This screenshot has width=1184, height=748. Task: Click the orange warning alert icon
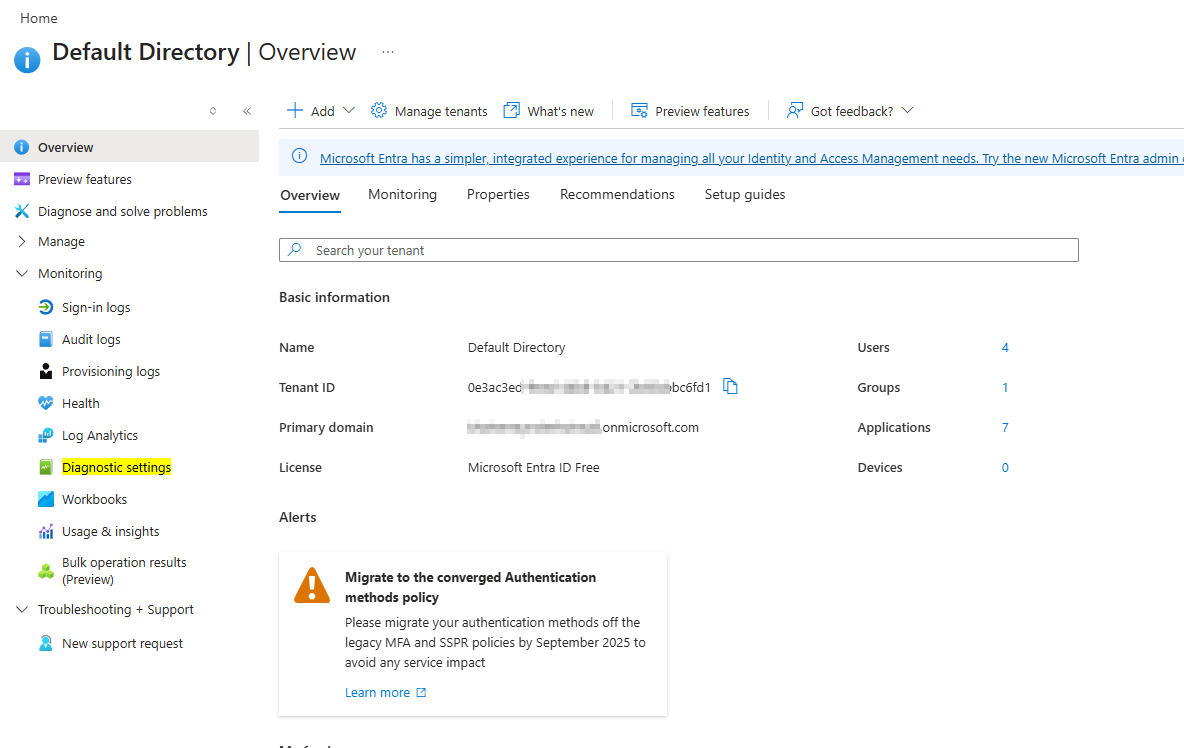coord(312,586)
